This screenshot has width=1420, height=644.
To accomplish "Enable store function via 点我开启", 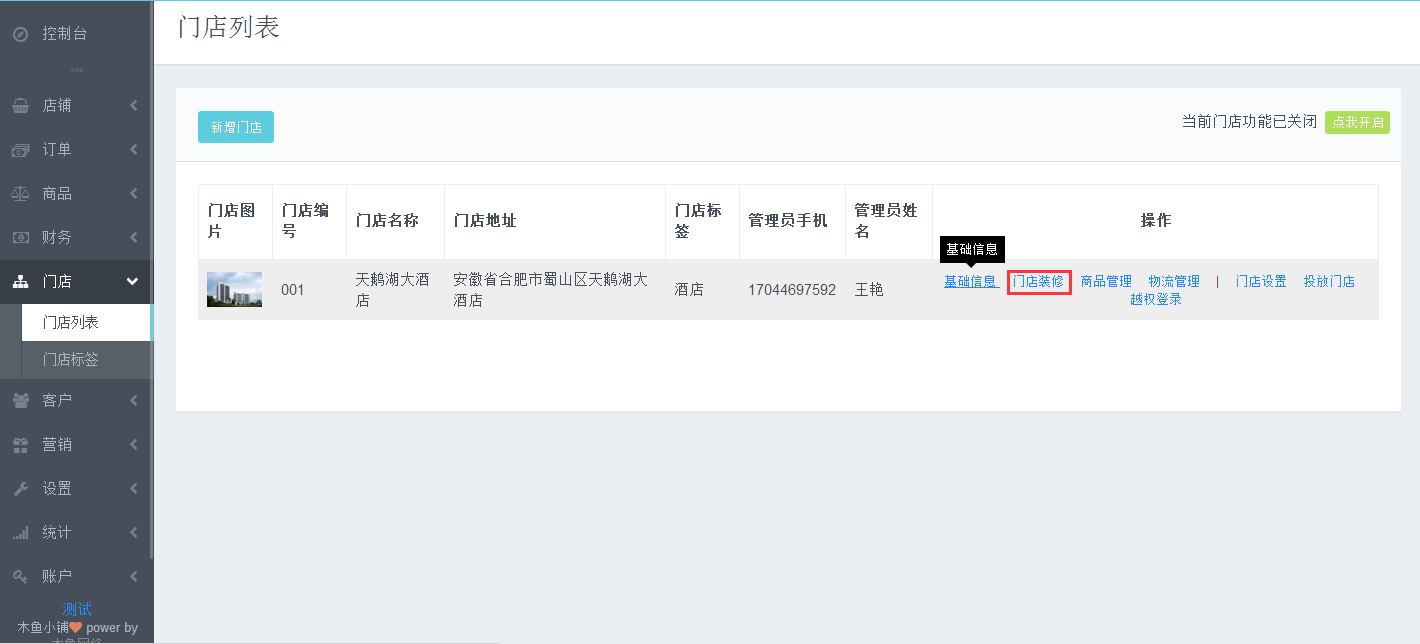I will [x=1357, y=122].
